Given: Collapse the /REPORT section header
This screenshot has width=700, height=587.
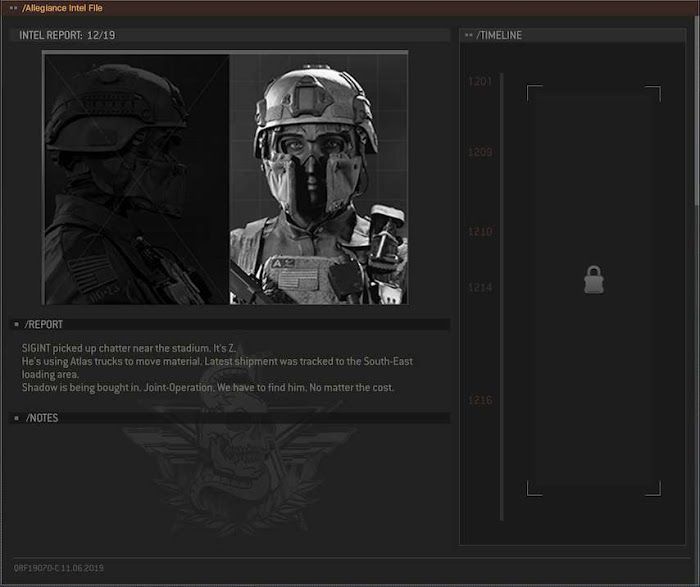Looking at the screenshot, I should [x=229, y=325].
